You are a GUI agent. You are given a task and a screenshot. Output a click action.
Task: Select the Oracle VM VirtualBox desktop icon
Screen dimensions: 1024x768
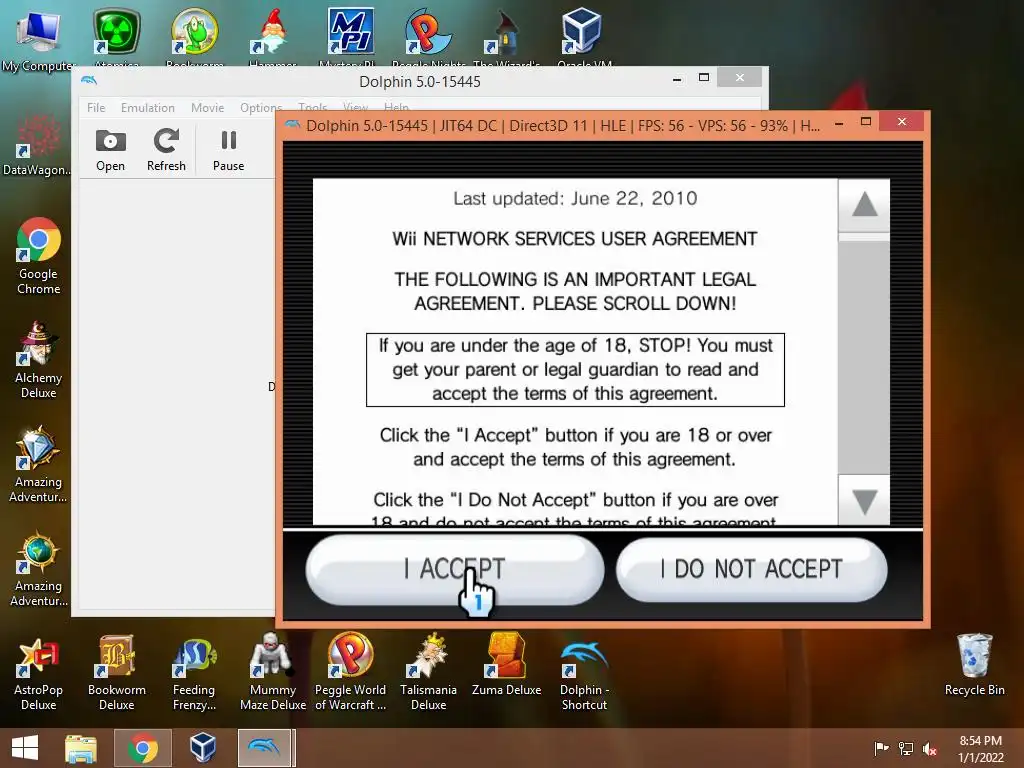583,36
